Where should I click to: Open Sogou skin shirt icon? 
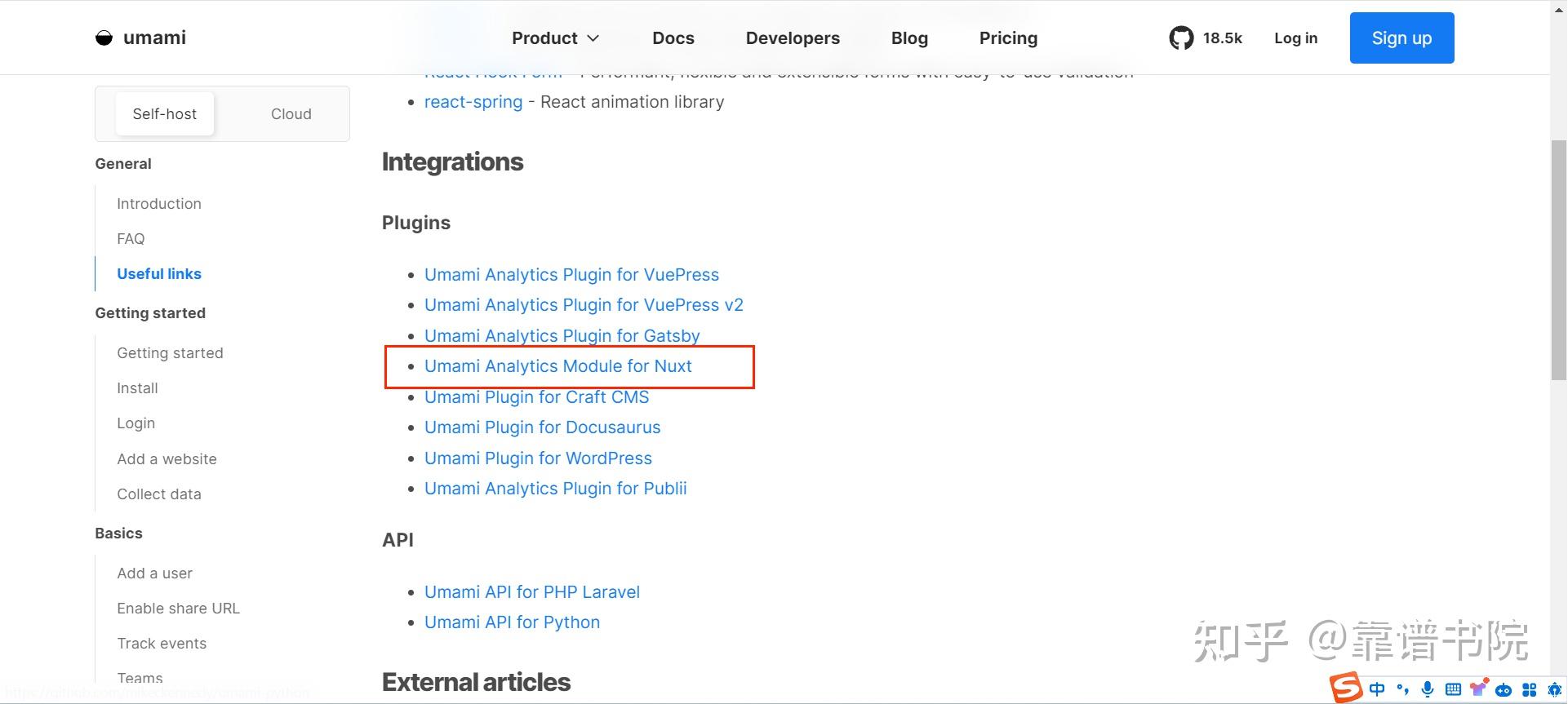(x=1478, y=689)
